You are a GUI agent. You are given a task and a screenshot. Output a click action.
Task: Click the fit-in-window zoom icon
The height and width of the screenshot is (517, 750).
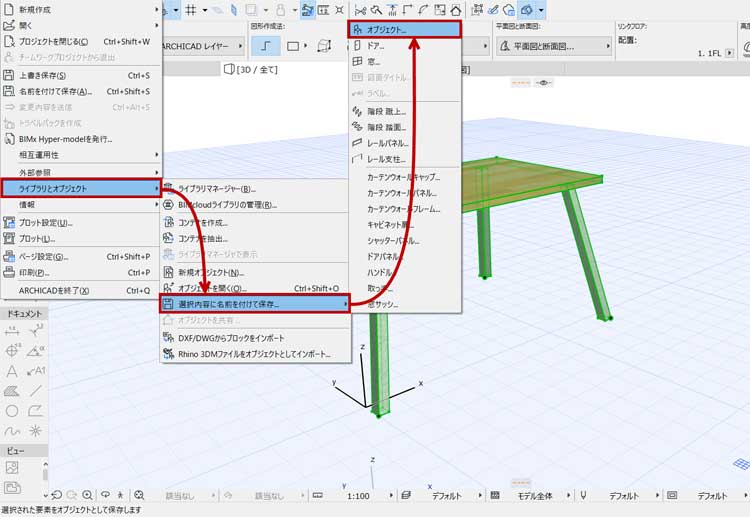click(x=139, y=495)
